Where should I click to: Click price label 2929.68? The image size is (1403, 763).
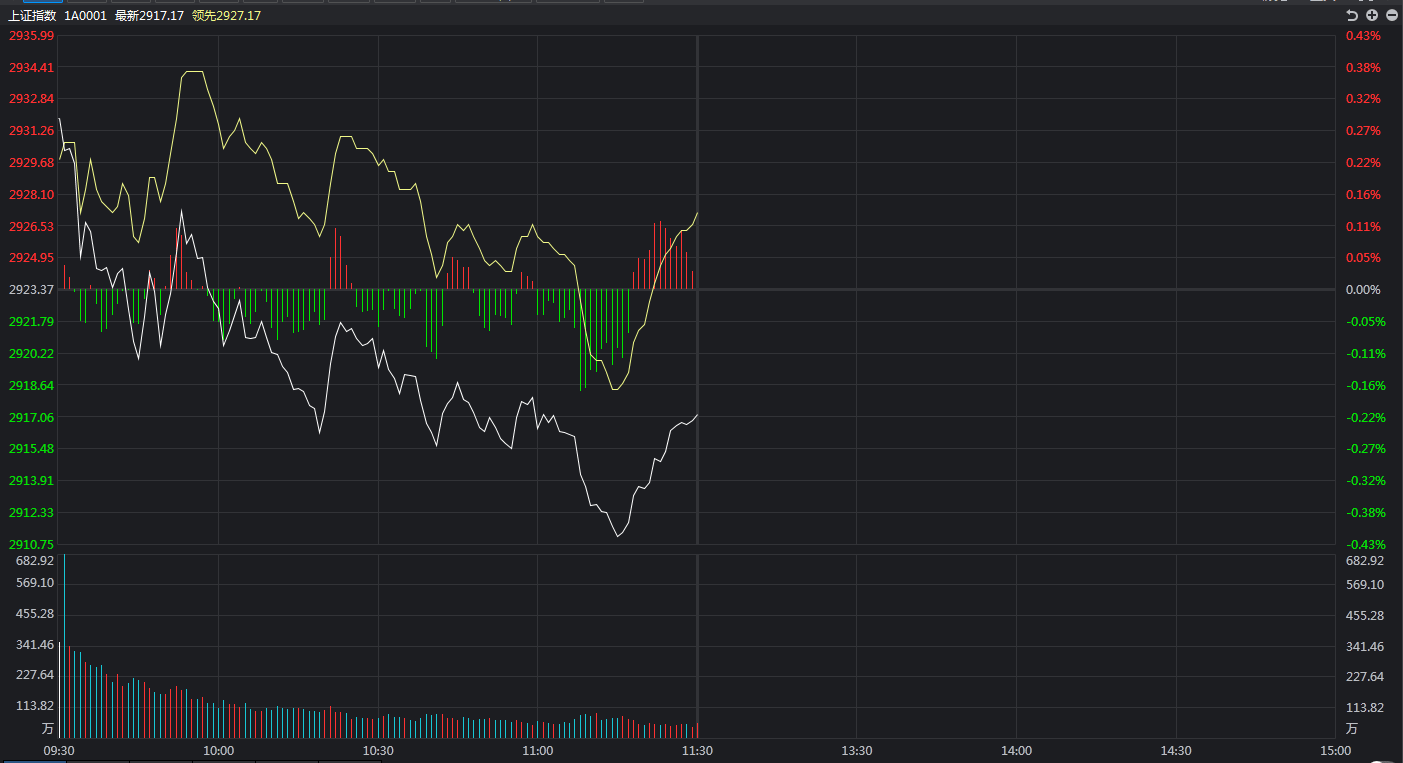click(x=31, y=162)
